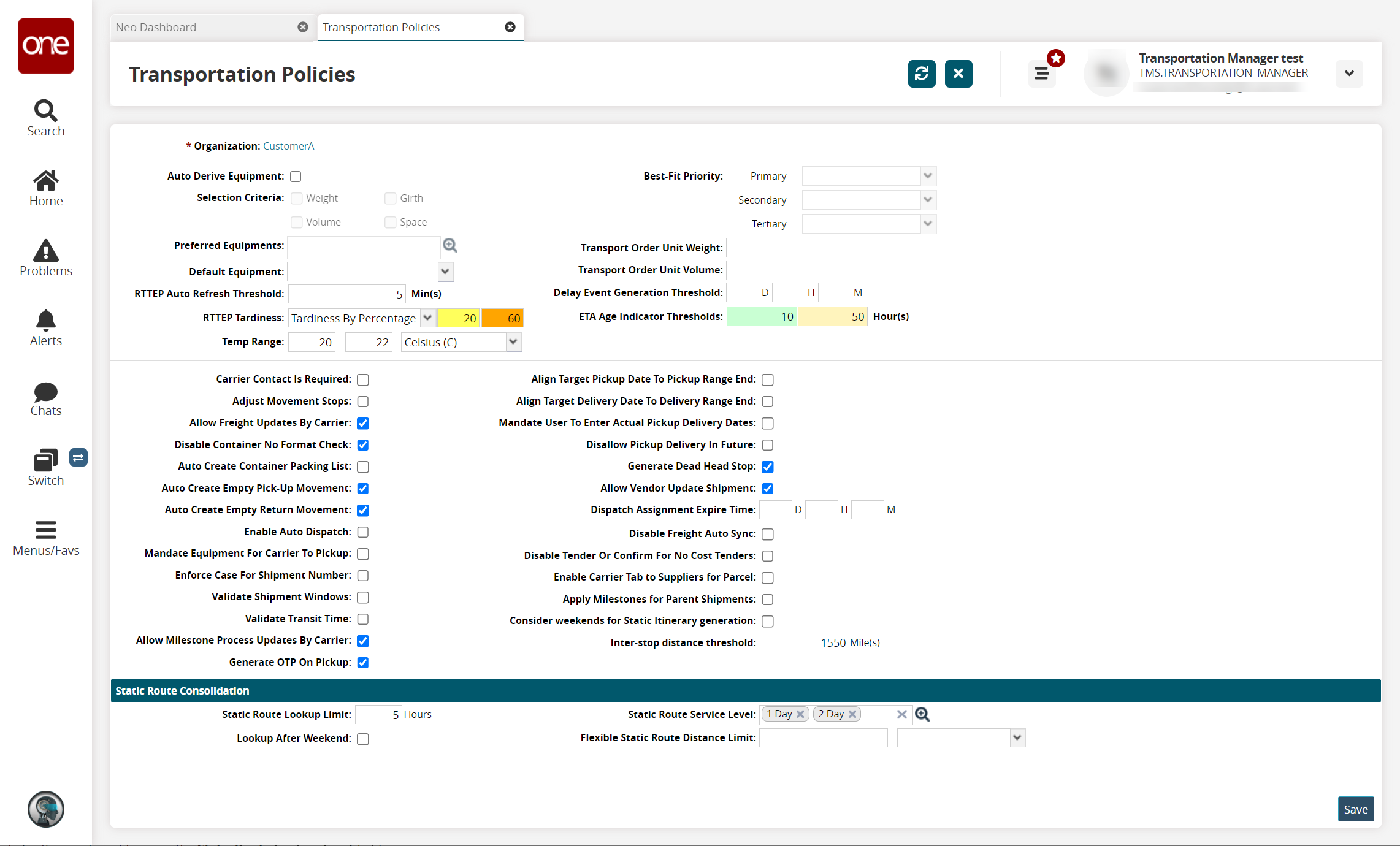Clear all Static Route Service Level values
This screenshot has width=1400, height=846.
coord(901,714)
